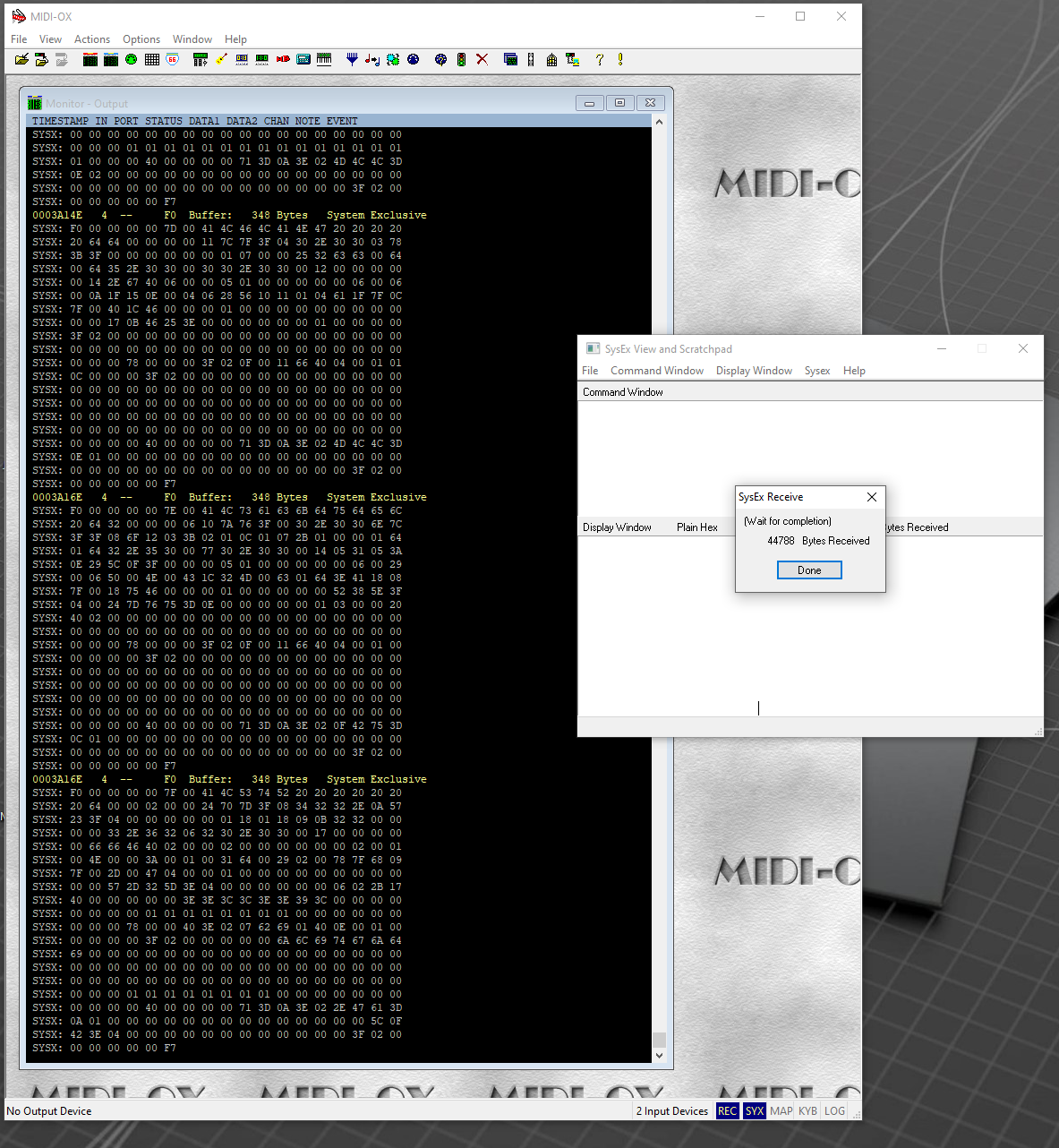
Task: Click the red X toolbar icon
Action: click(x=482, y=60)
